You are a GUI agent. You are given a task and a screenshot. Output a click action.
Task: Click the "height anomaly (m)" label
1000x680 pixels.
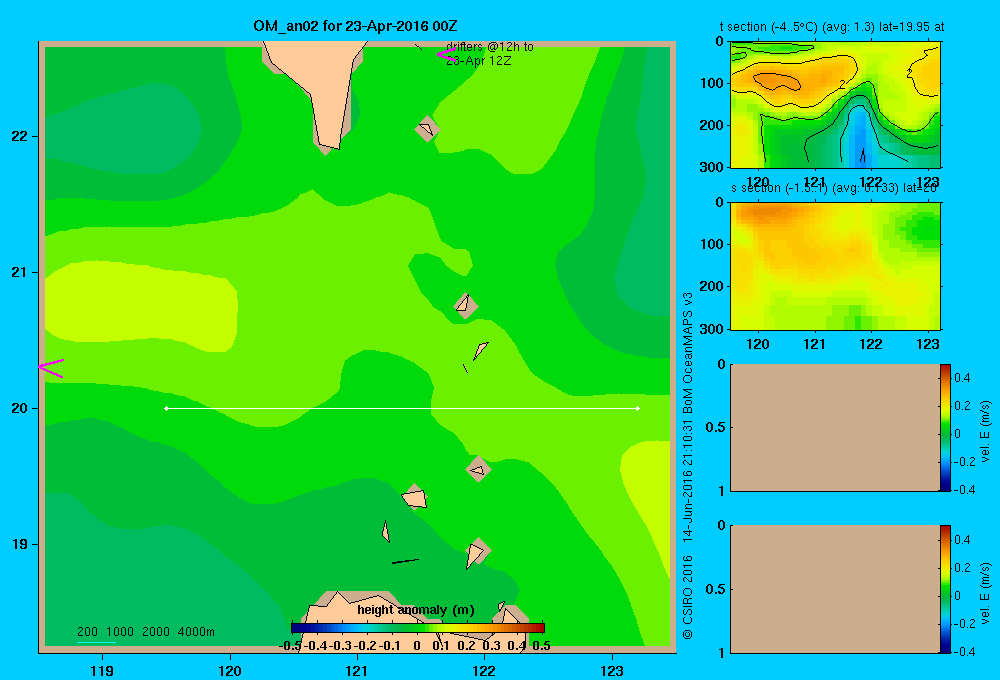coord(416,610)
